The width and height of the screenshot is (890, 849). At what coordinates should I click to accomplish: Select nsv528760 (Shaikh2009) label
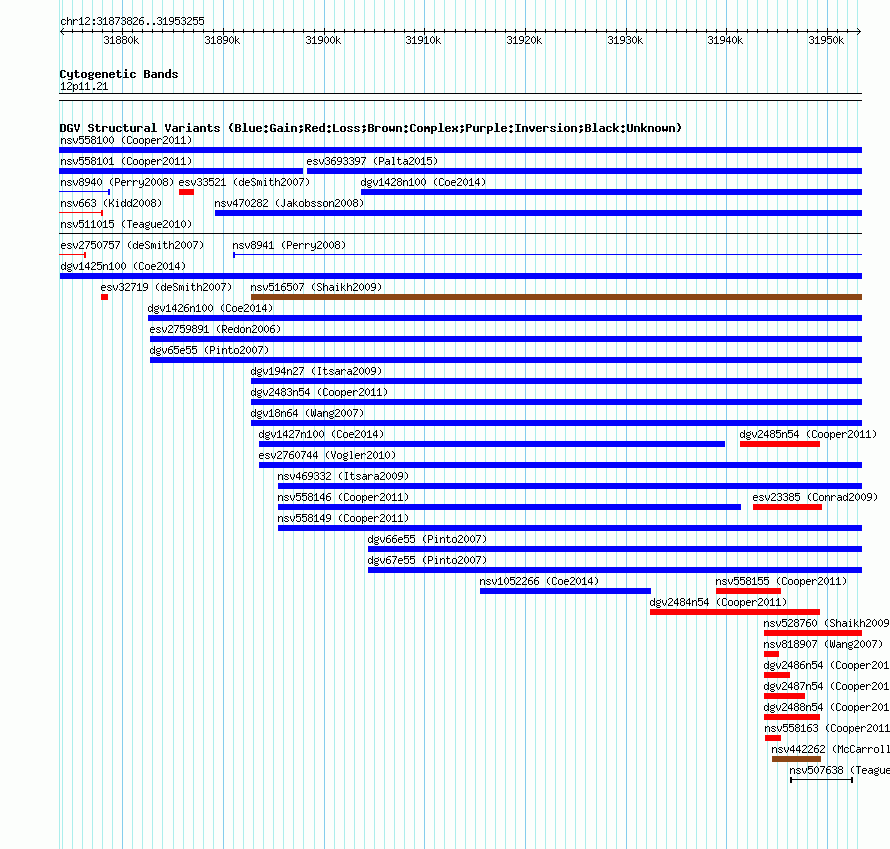826,623
